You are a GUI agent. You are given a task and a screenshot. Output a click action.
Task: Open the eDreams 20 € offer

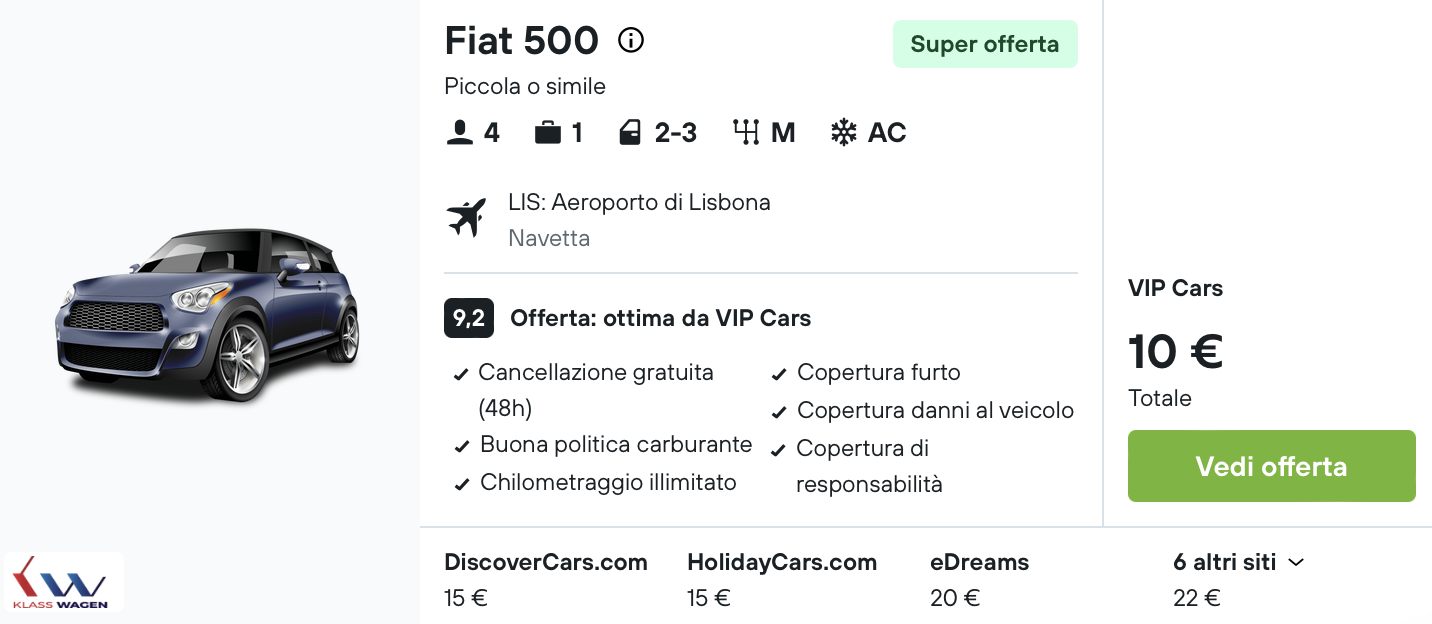coord(979,580)
